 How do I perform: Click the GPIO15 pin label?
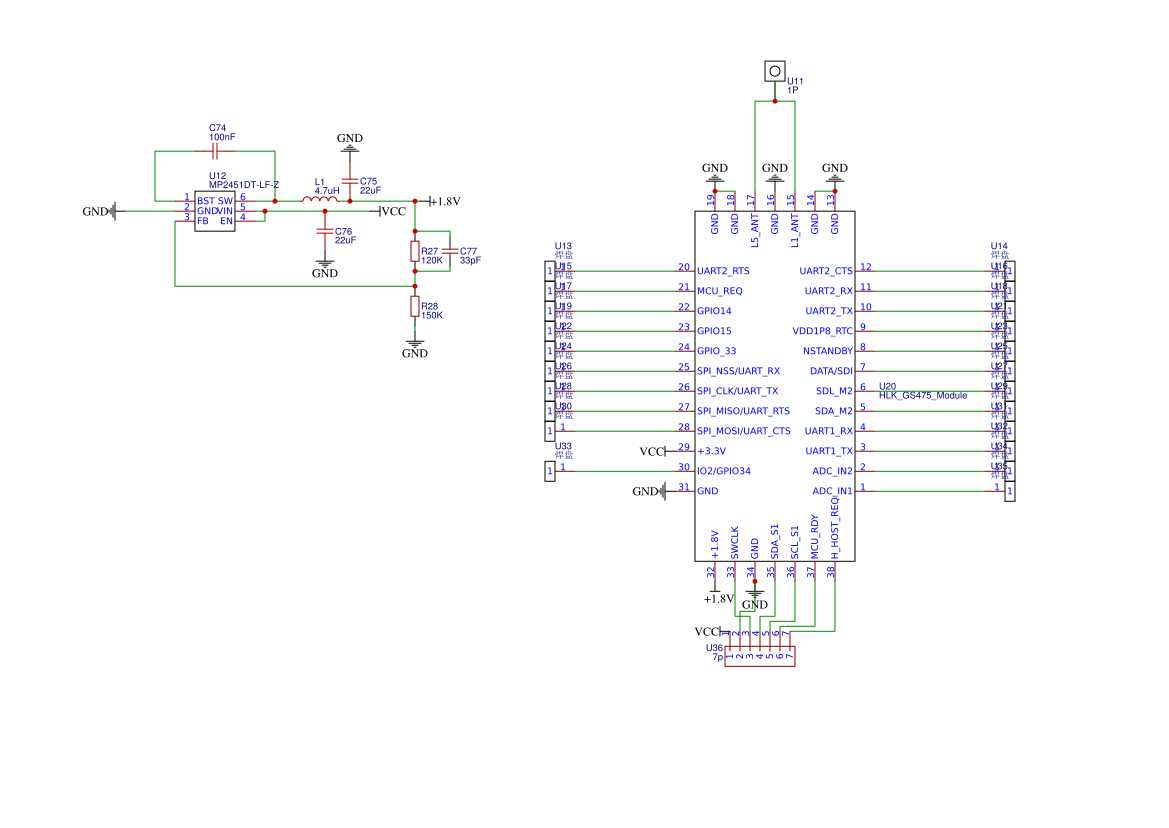pos(714,331)
